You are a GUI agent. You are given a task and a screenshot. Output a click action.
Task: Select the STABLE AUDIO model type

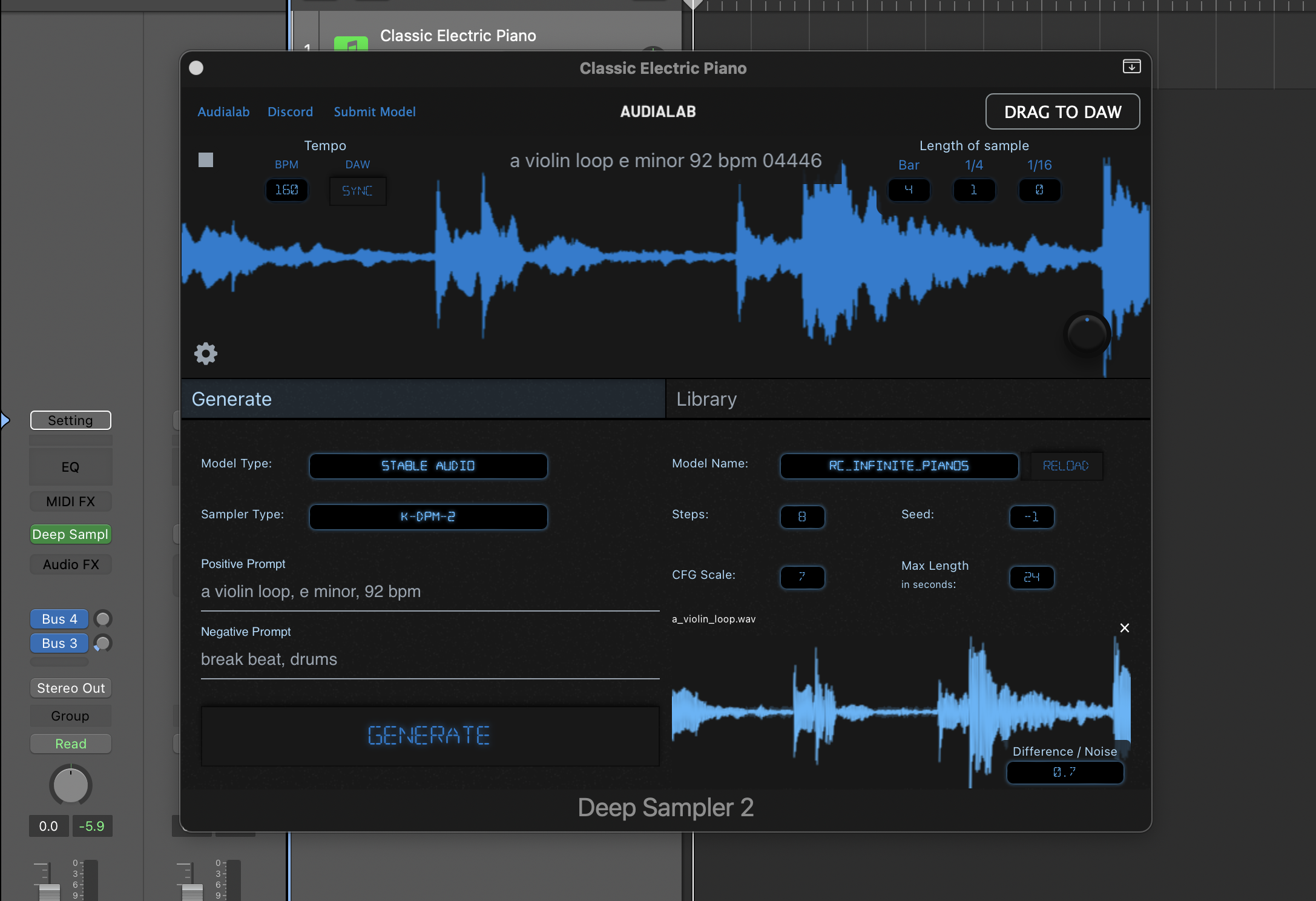pos(429,464)
